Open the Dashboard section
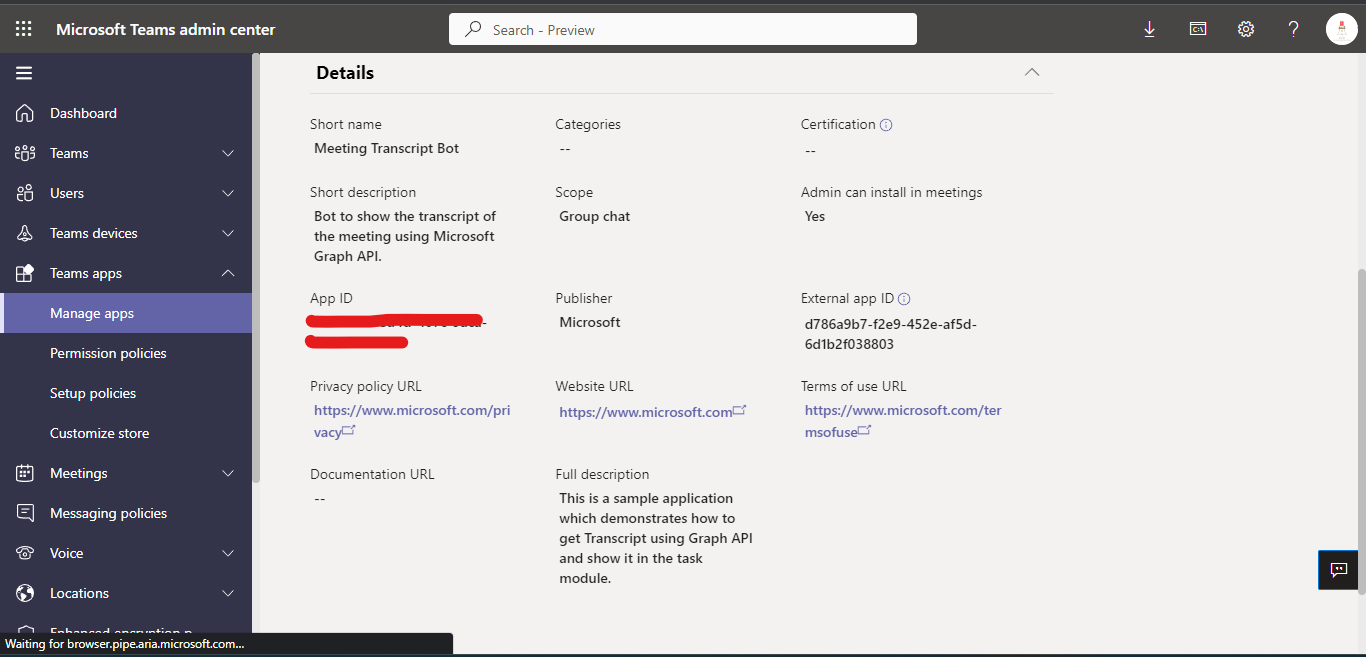The width and height of the screenshot is (1366, 657). coord(22,112)
